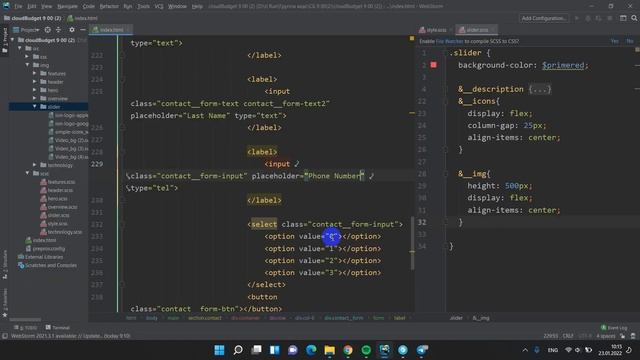Collapse the img folder
This screenshot has width=640, height=360.
click(x=27, y=65)
